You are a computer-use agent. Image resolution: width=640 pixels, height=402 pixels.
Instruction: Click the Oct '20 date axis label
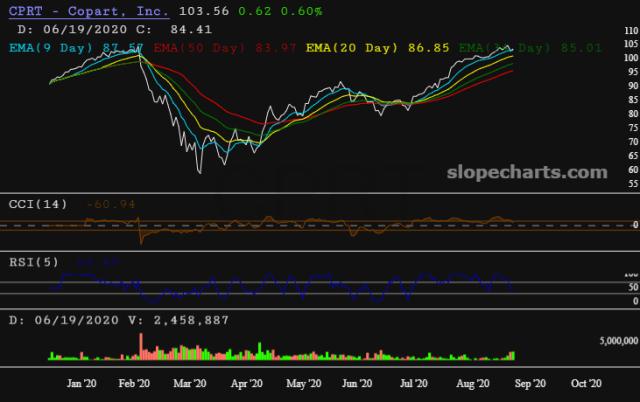click(585, 383)
